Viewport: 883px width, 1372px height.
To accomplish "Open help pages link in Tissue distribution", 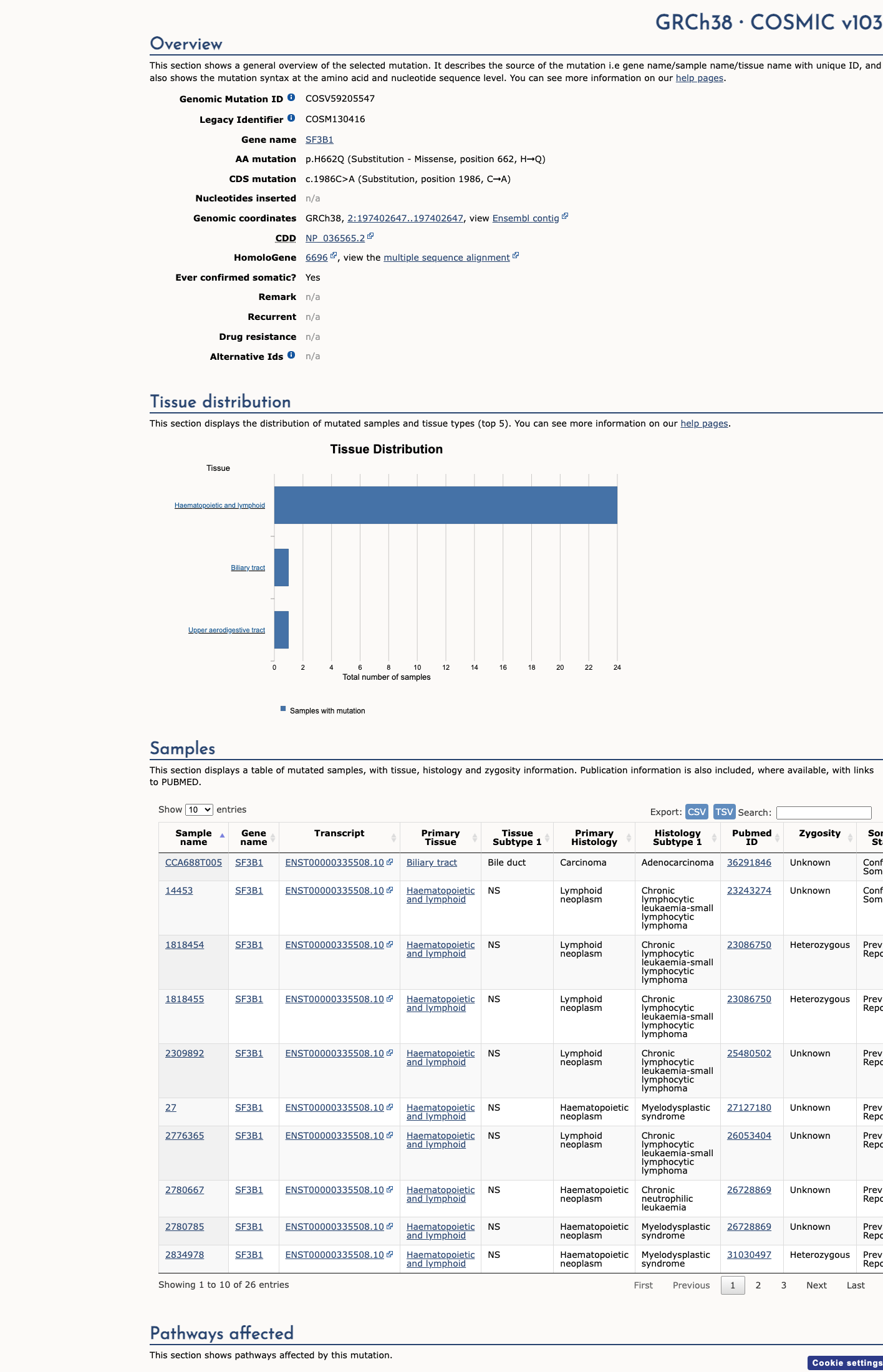I will point(704,423).
